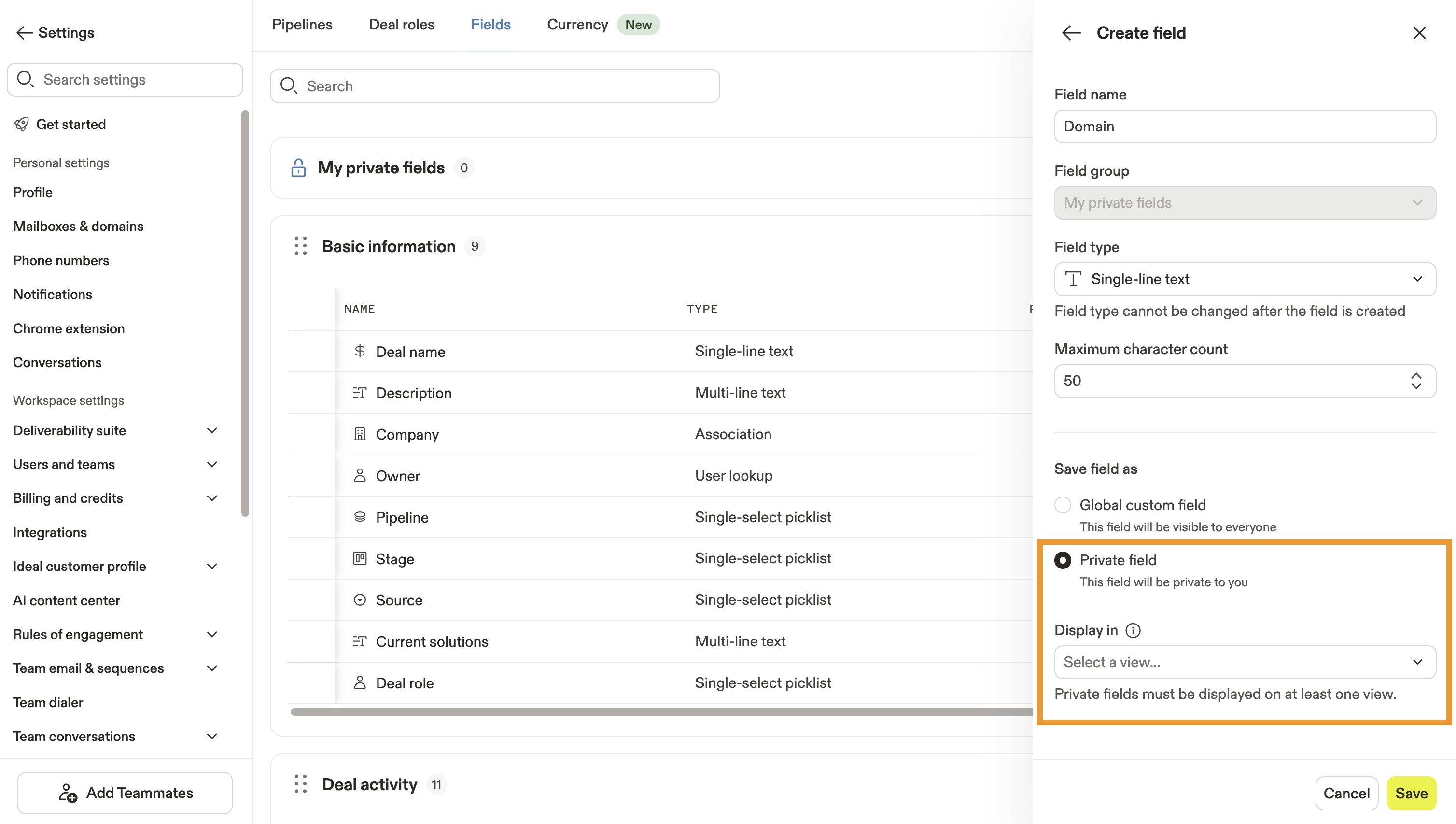This screenshot has width=1456, height=824.
Task: Click into the Field name input
Action: coord(1245,126)
